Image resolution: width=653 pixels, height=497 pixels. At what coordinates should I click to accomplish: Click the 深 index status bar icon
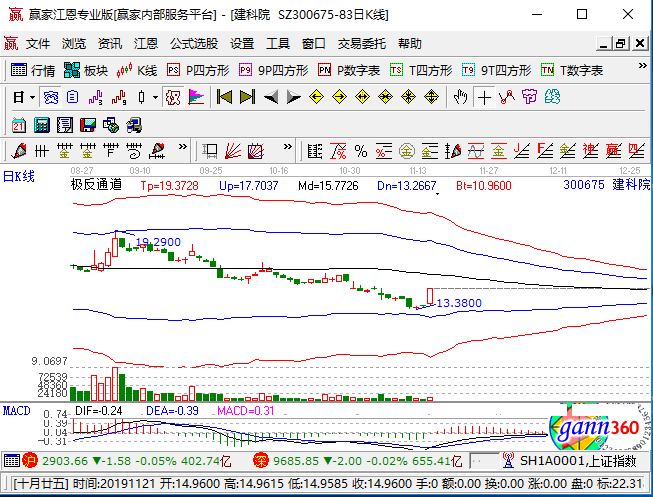click(260, 461)
